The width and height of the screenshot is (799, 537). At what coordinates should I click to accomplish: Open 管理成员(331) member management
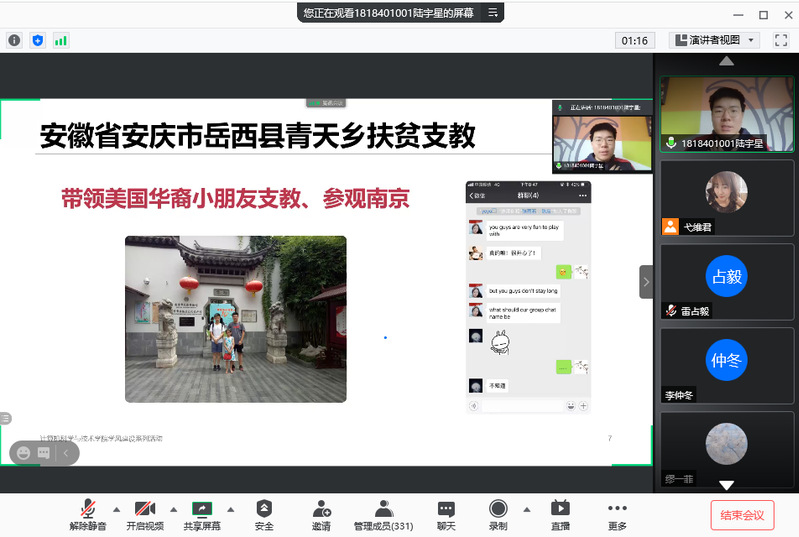pyautogui.click(x=383, y=514)
